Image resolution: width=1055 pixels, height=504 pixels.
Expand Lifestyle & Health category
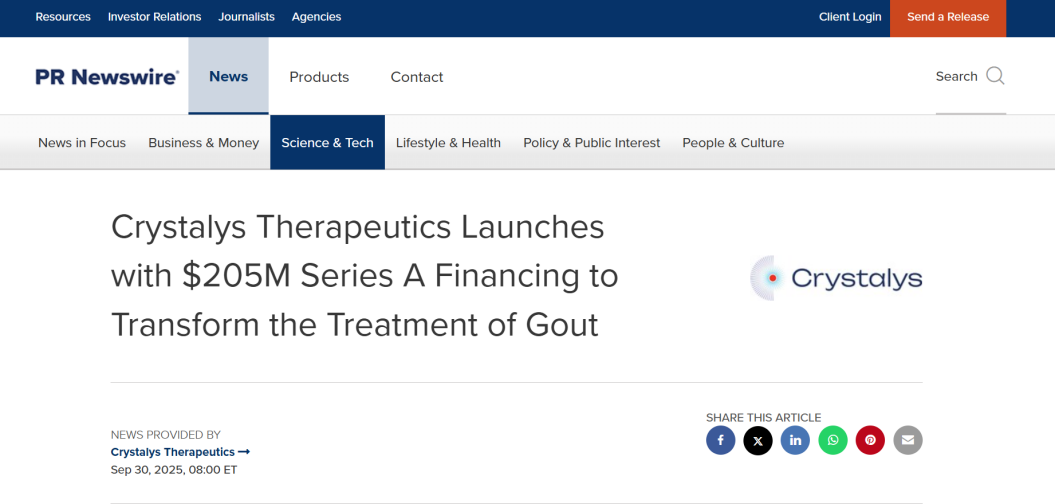pyautogui.click(x=448, y=143)
